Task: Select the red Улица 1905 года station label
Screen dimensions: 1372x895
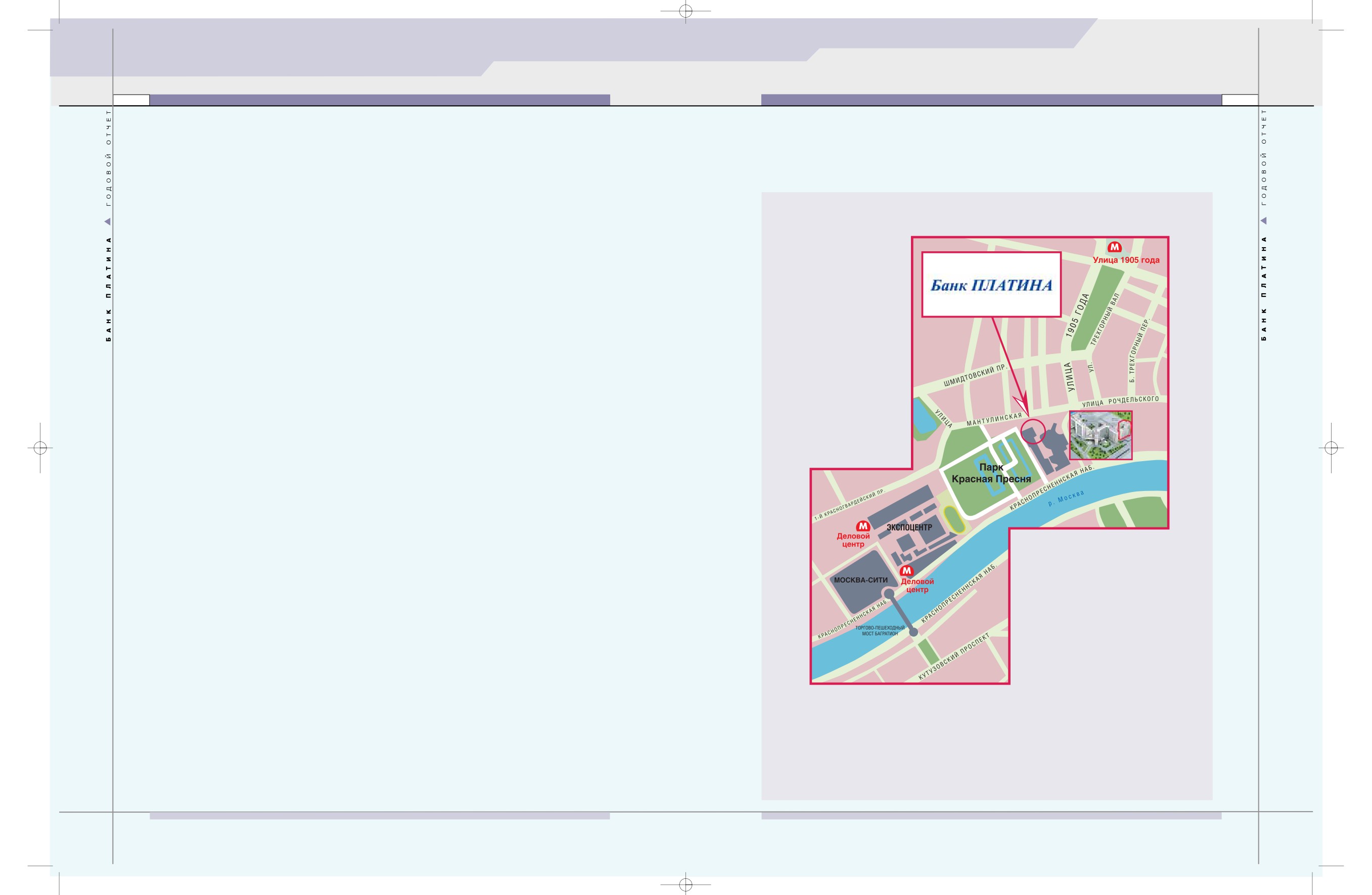Action: pos(1126,260)
